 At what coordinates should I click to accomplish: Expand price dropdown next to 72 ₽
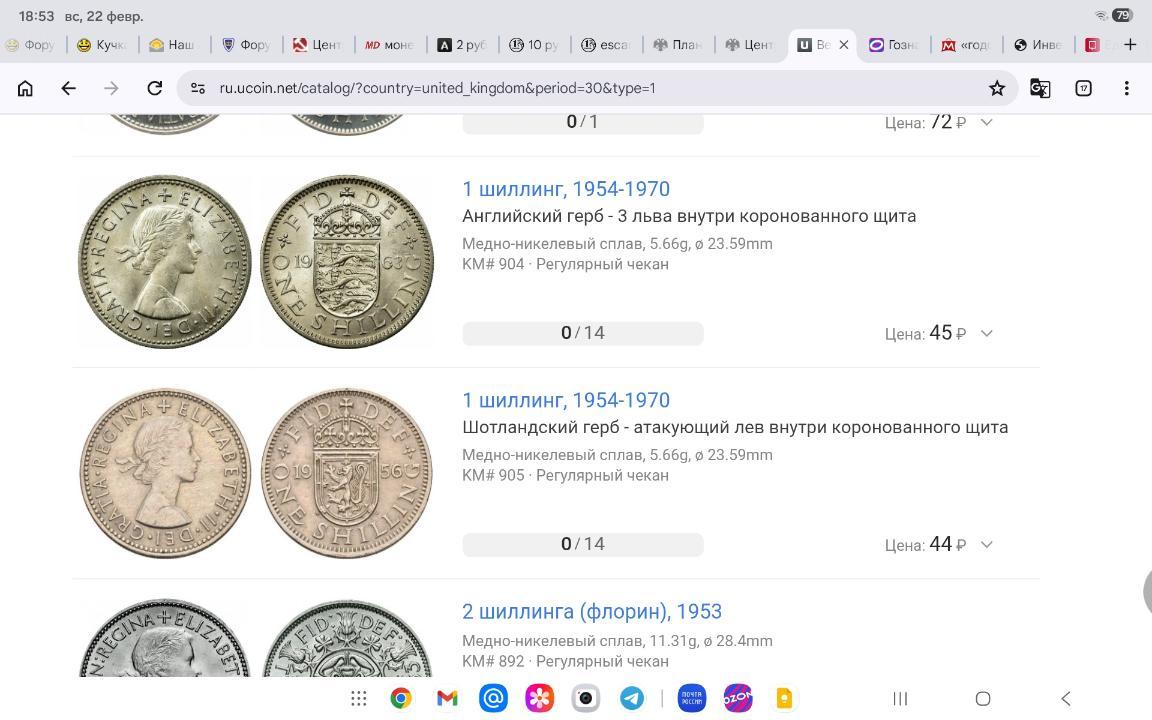tap(986, 122)
